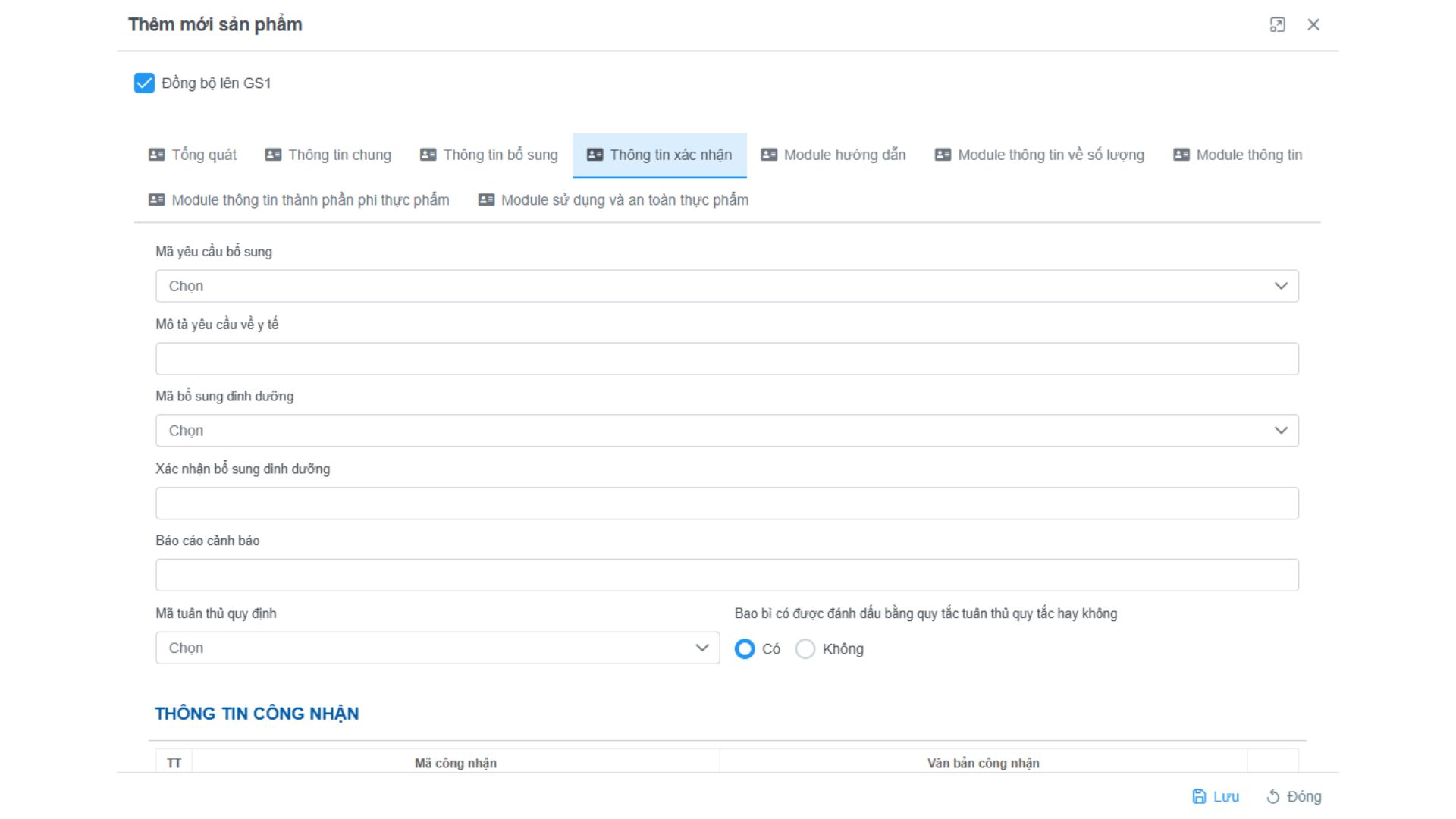1456x819 pixels.
Task: Click icon beside Module thông tin về số lượng
Action: (x=943, y=155)
